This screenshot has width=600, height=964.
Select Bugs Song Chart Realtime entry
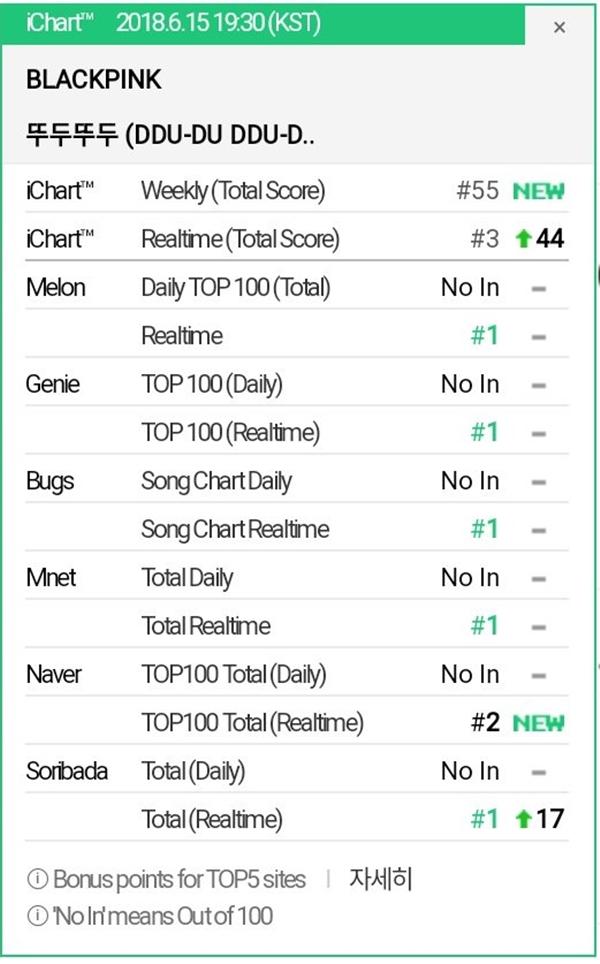[x=235, y=530]
